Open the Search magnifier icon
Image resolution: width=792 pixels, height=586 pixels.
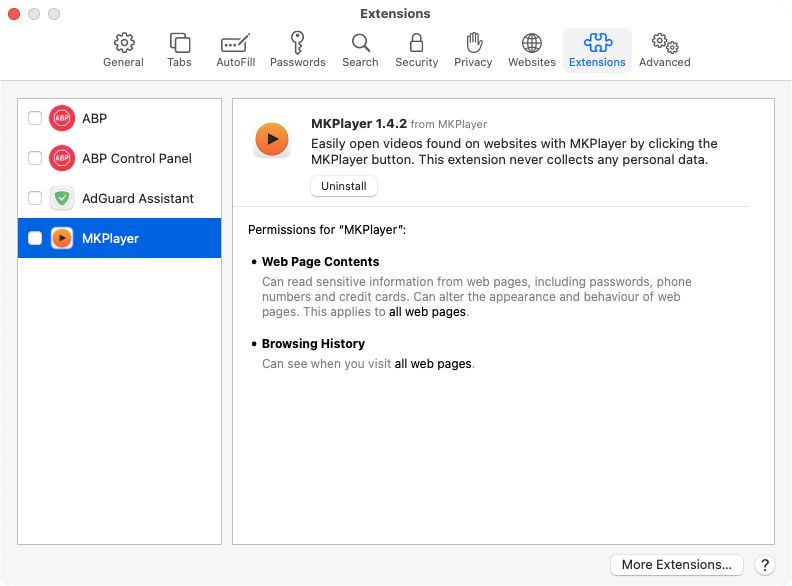[361, 43]
